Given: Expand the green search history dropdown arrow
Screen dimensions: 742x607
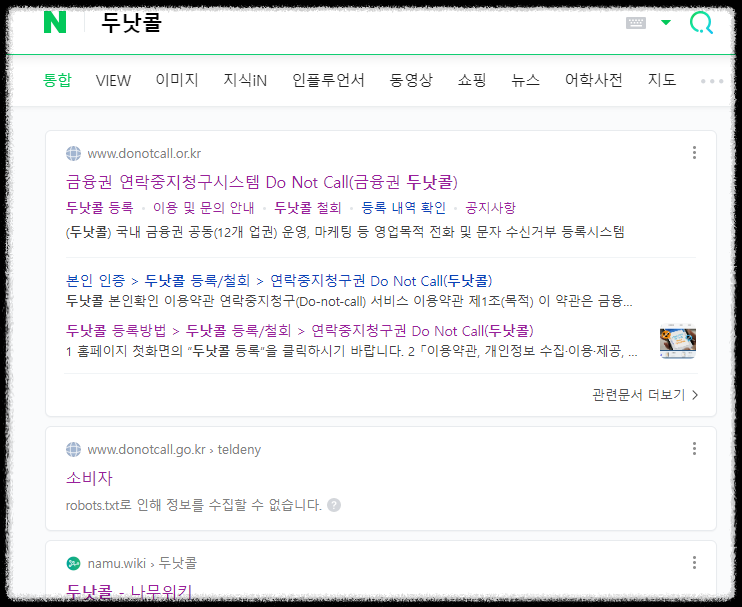Looking at the screenshot, I should point(666,22).
